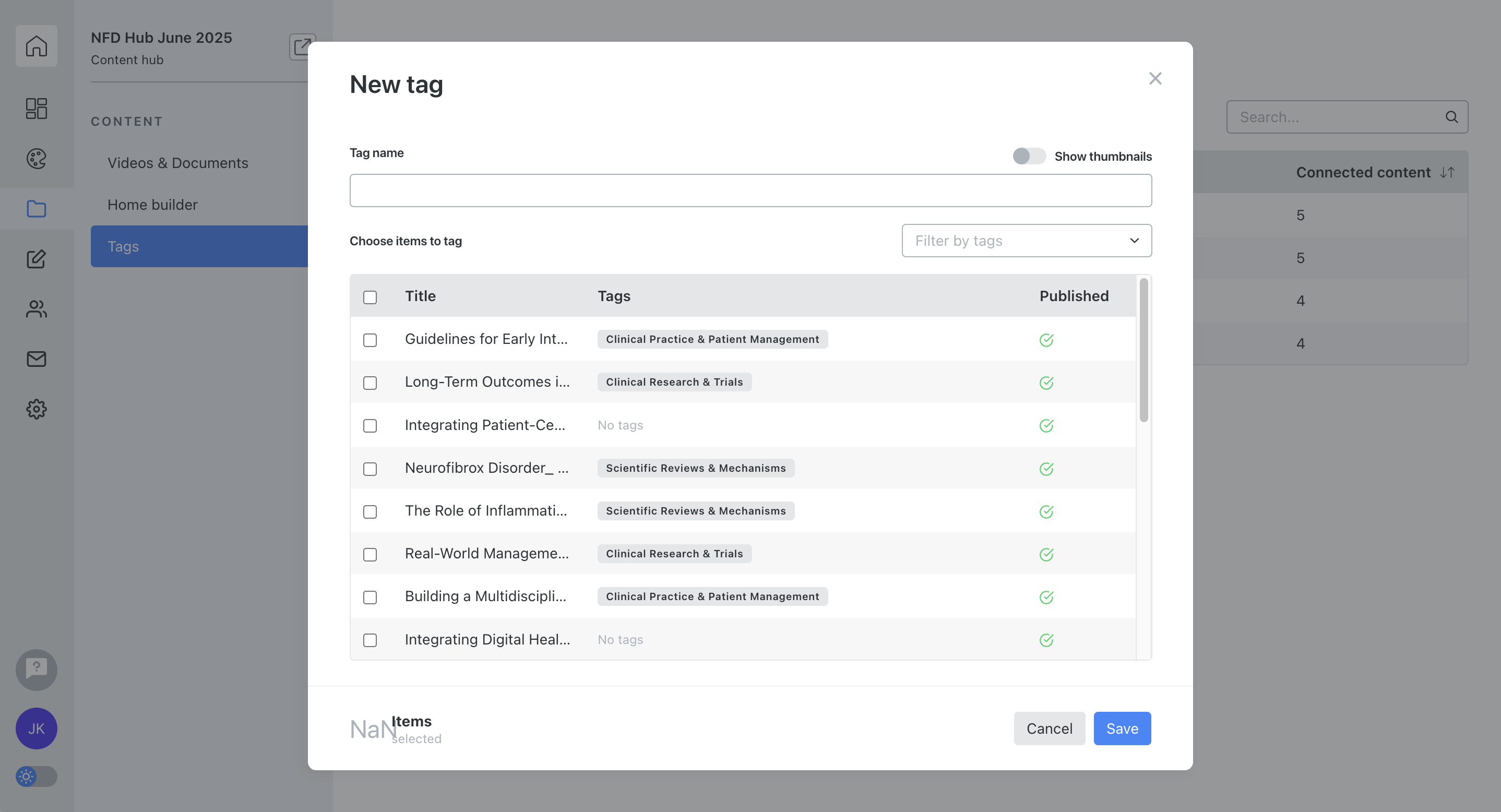Viewport: 1501px width, 812px height.
Task: Open the edit pencil icon in sidebar
Action: [36, 259]
